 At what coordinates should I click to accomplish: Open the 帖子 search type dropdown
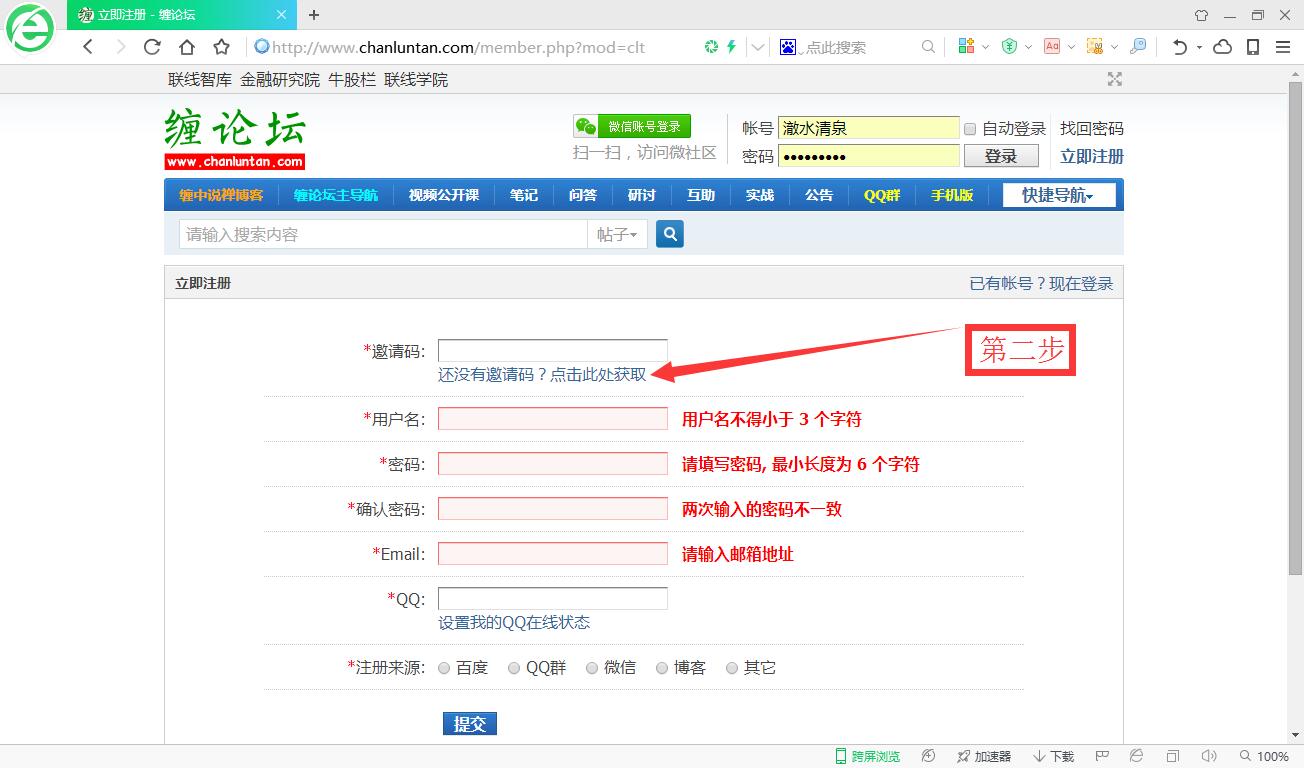[x=617, y=234]
